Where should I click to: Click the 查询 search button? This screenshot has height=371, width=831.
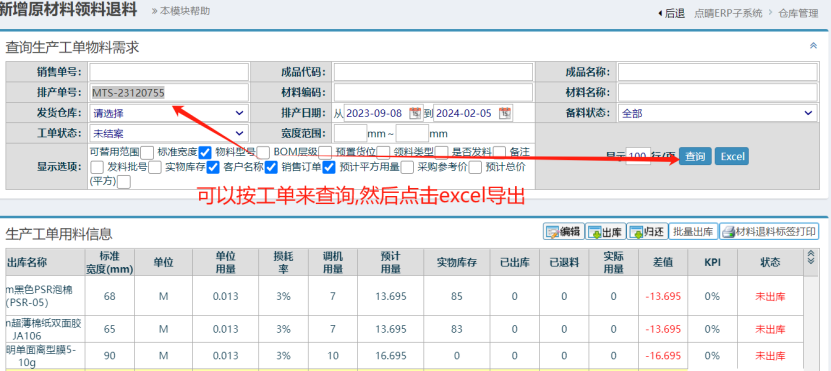pos(695,156)
